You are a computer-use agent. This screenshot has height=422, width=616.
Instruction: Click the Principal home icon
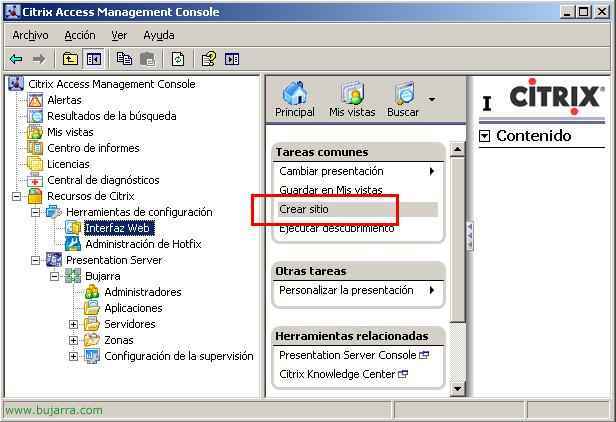pos(295,99)
